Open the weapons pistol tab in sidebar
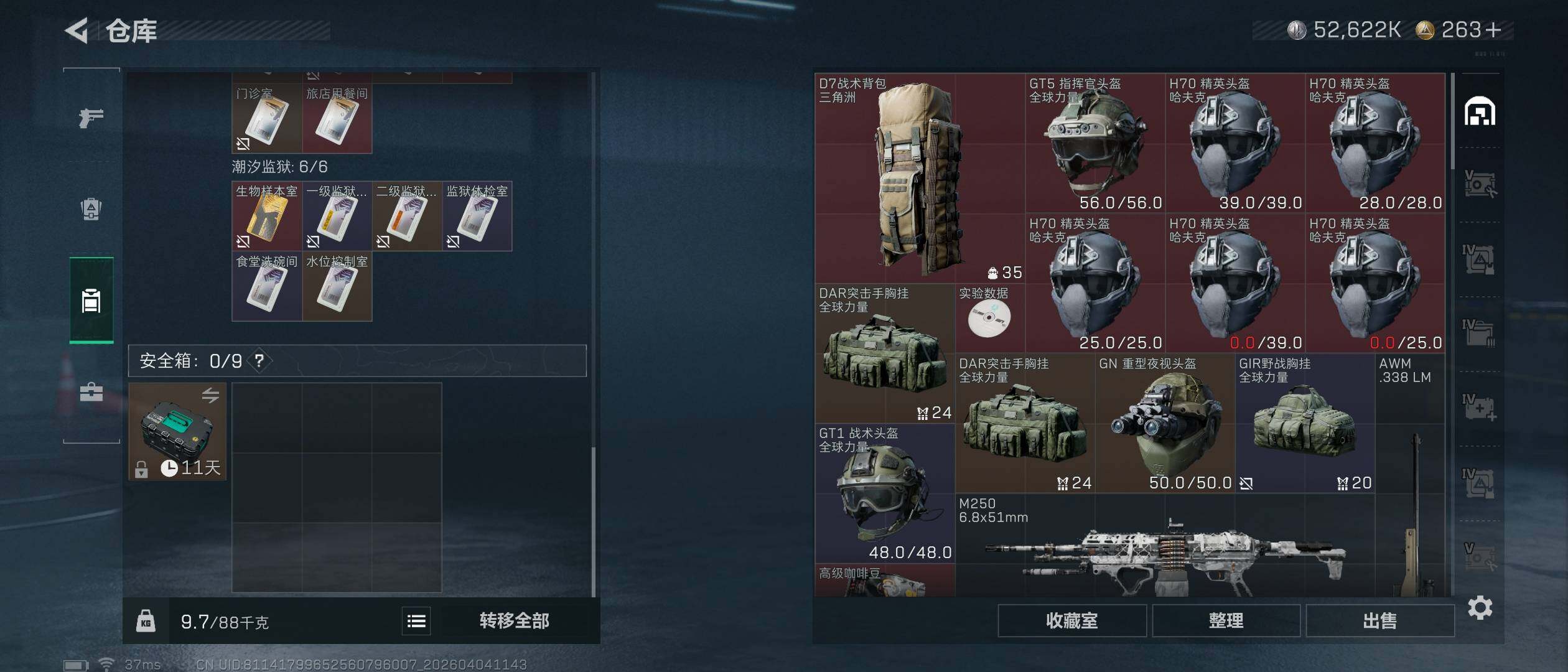 pyautogui.click(x=91, y=117)
